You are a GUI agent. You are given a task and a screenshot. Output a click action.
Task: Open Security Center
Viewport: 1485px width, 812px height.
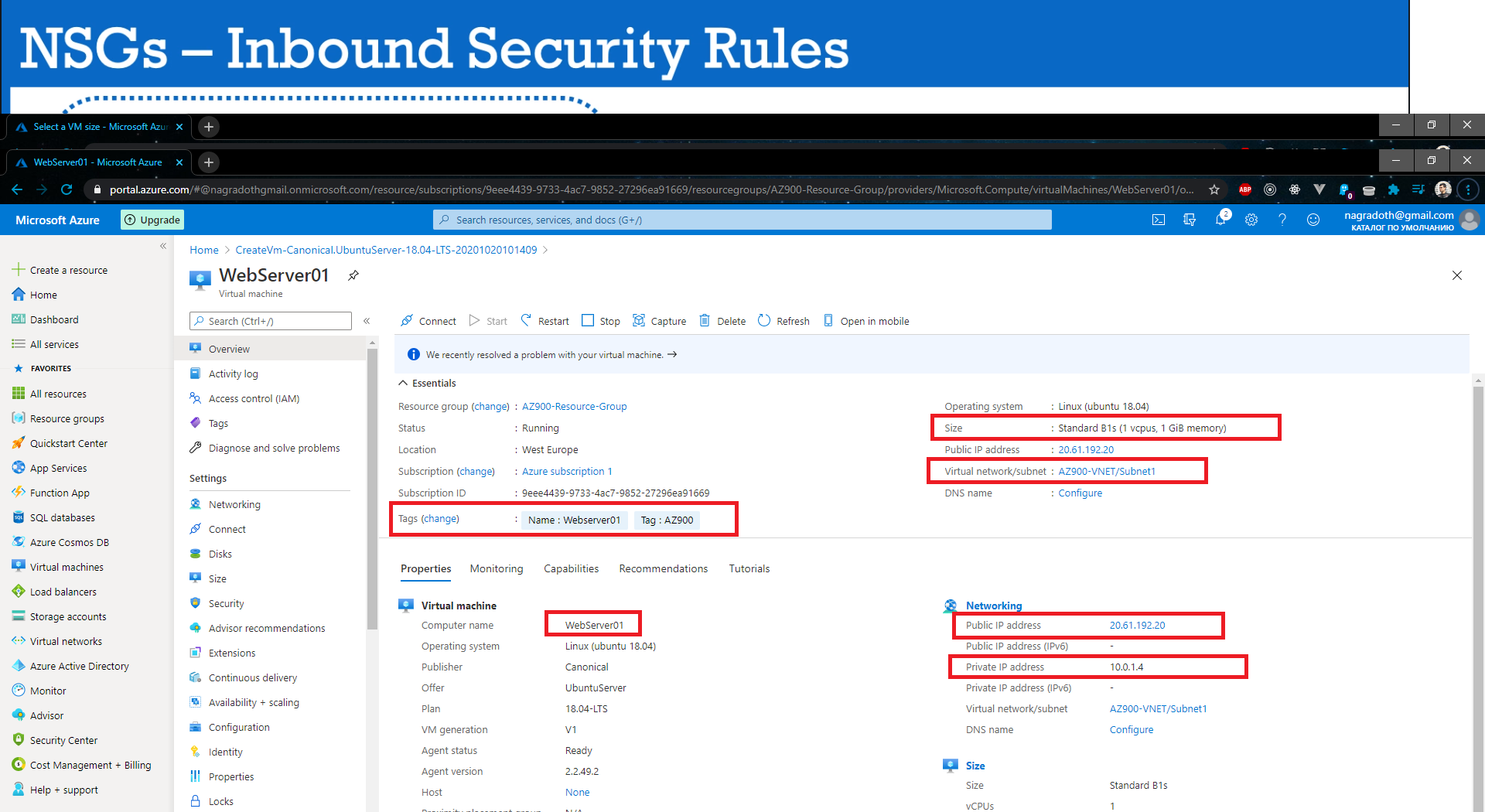[x=55, y=740]
